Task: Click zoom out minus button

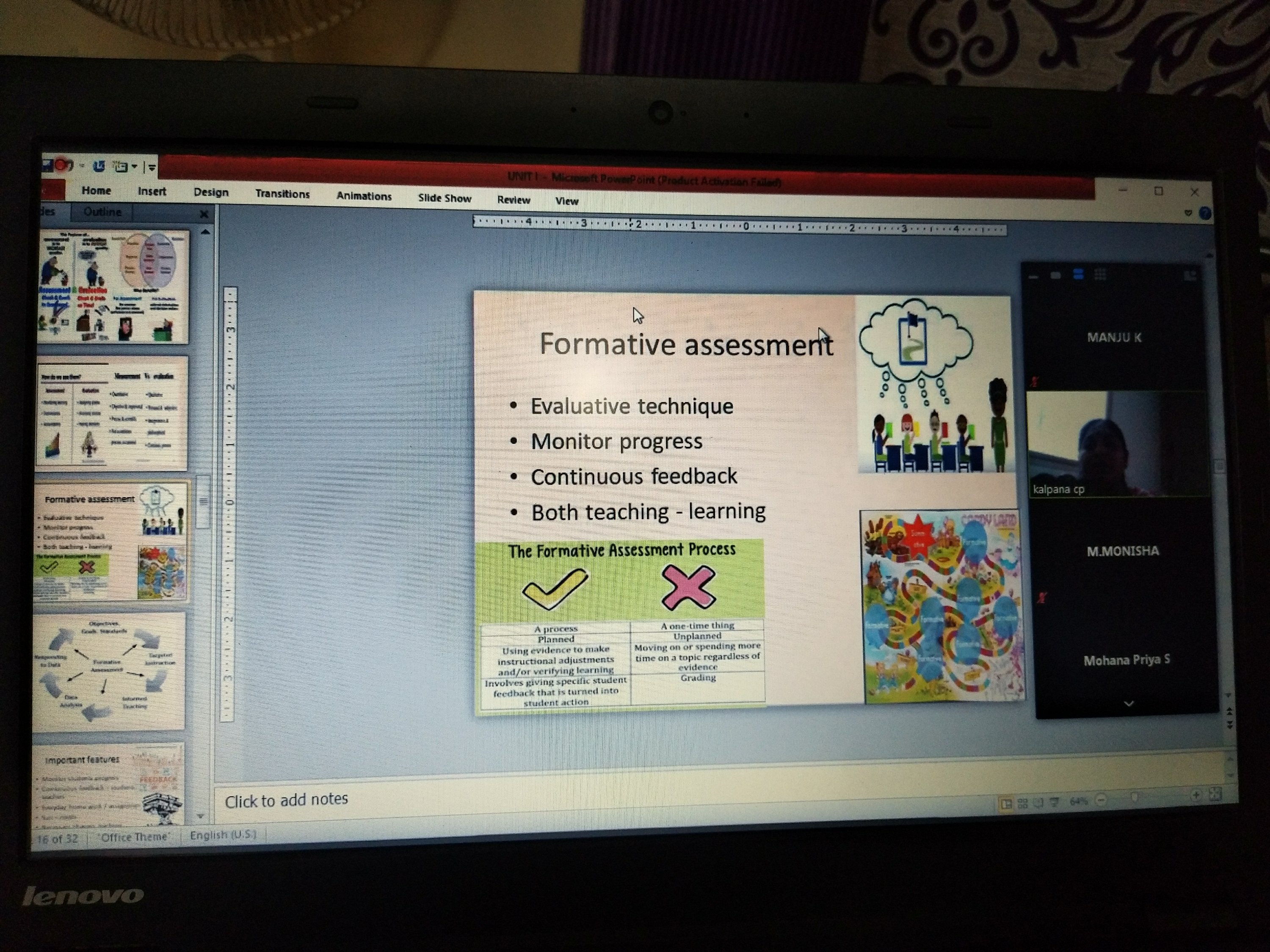Action: pos(1101,800)
